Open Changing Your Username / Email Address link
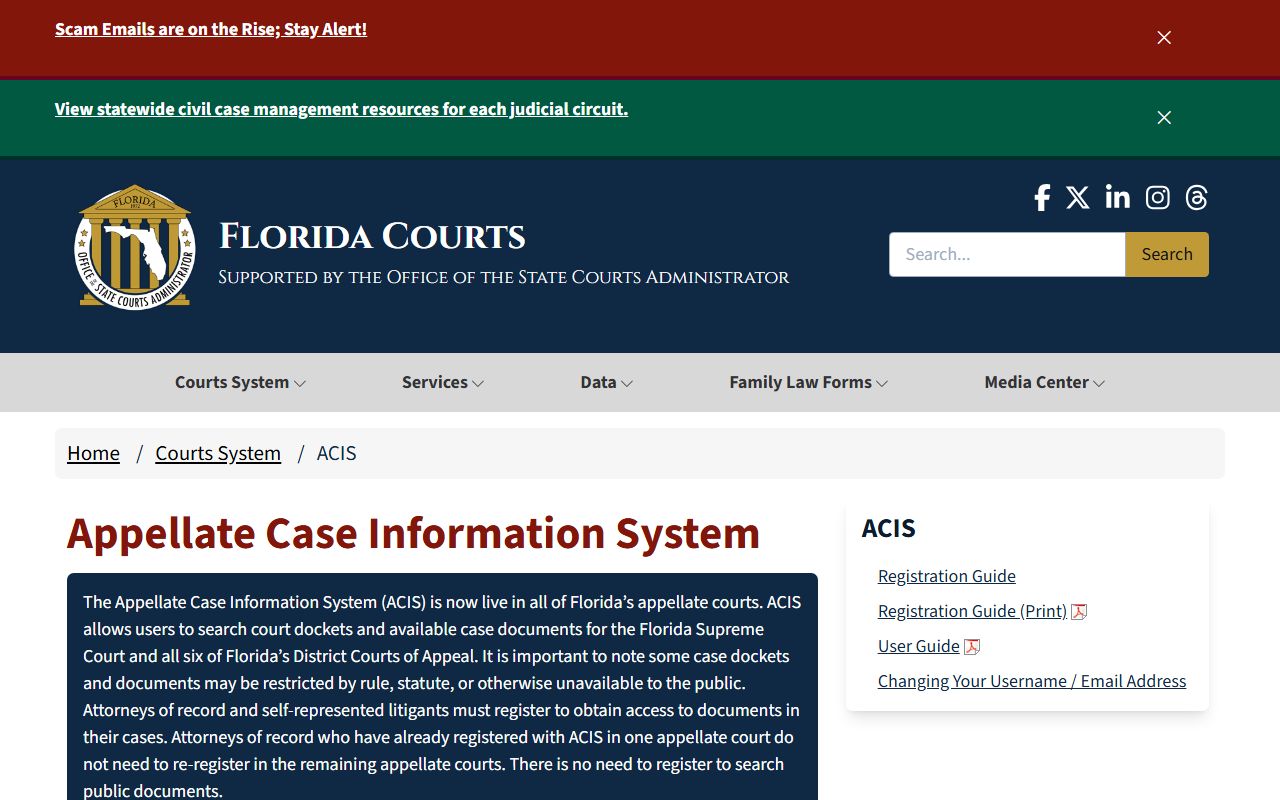 [x=1032, y=681]
